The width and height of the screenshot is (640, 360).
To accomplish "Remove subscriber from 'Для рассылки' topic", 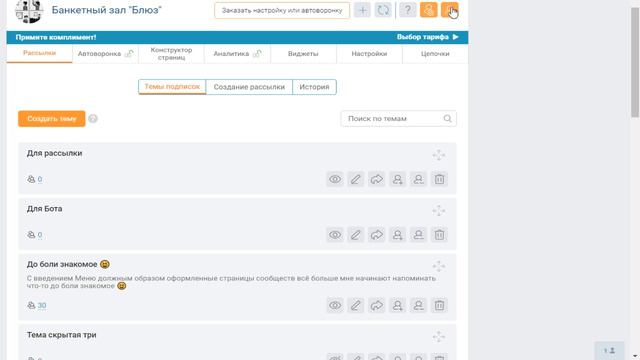I will point(418,179).
